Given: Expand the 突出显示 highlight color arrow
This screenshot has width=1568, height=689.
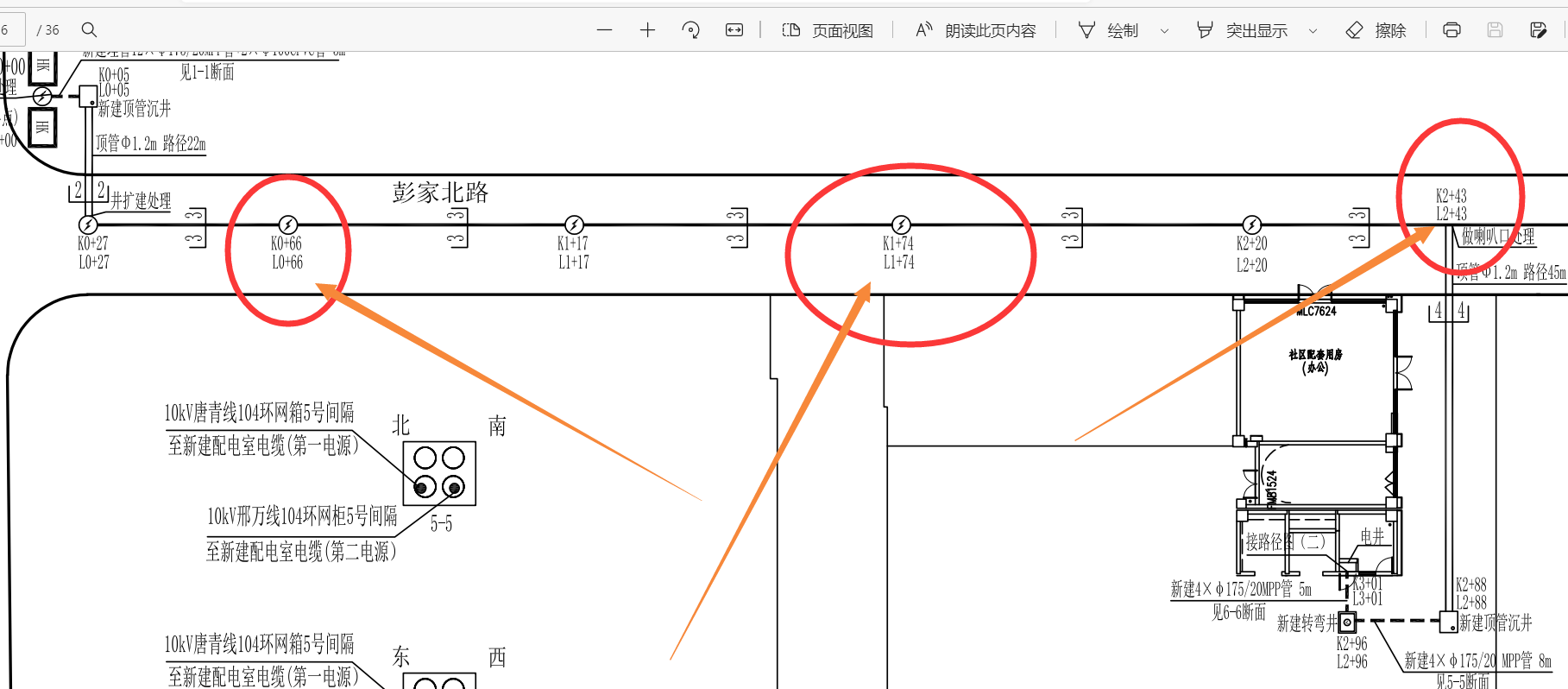Looking at the screenshot, I should coord(1313,31).
